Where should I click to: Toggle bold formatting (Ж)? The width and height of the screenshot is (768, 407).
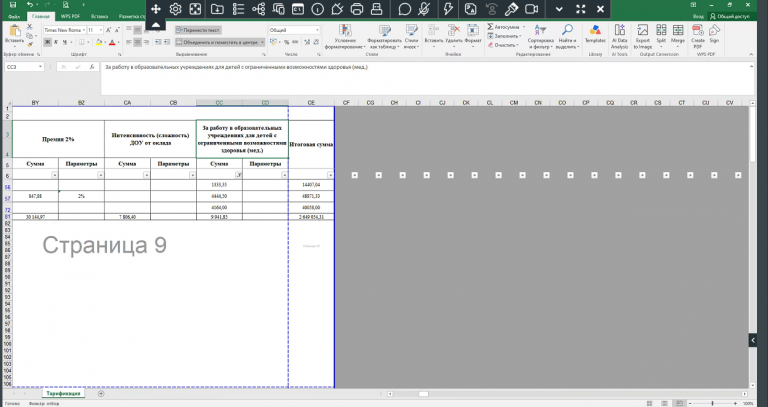click(x=48, y=42)
